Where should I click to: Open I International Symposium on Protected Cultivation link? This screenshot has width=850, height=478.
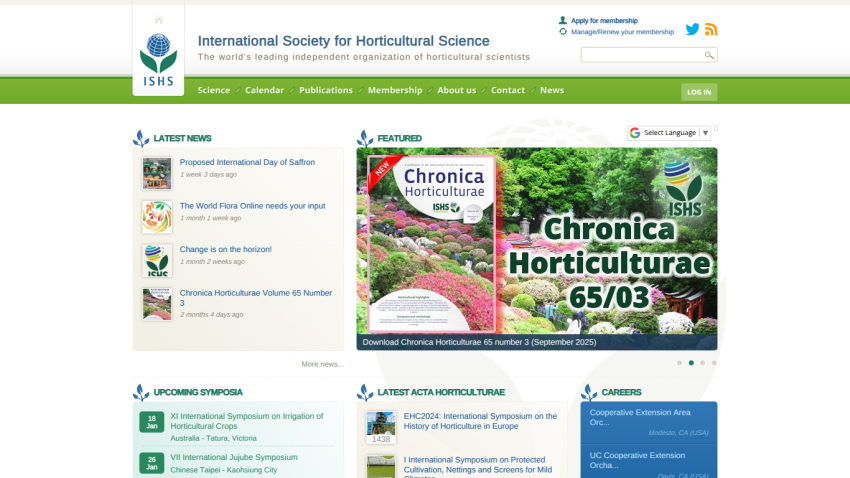[x=478, y=467]
